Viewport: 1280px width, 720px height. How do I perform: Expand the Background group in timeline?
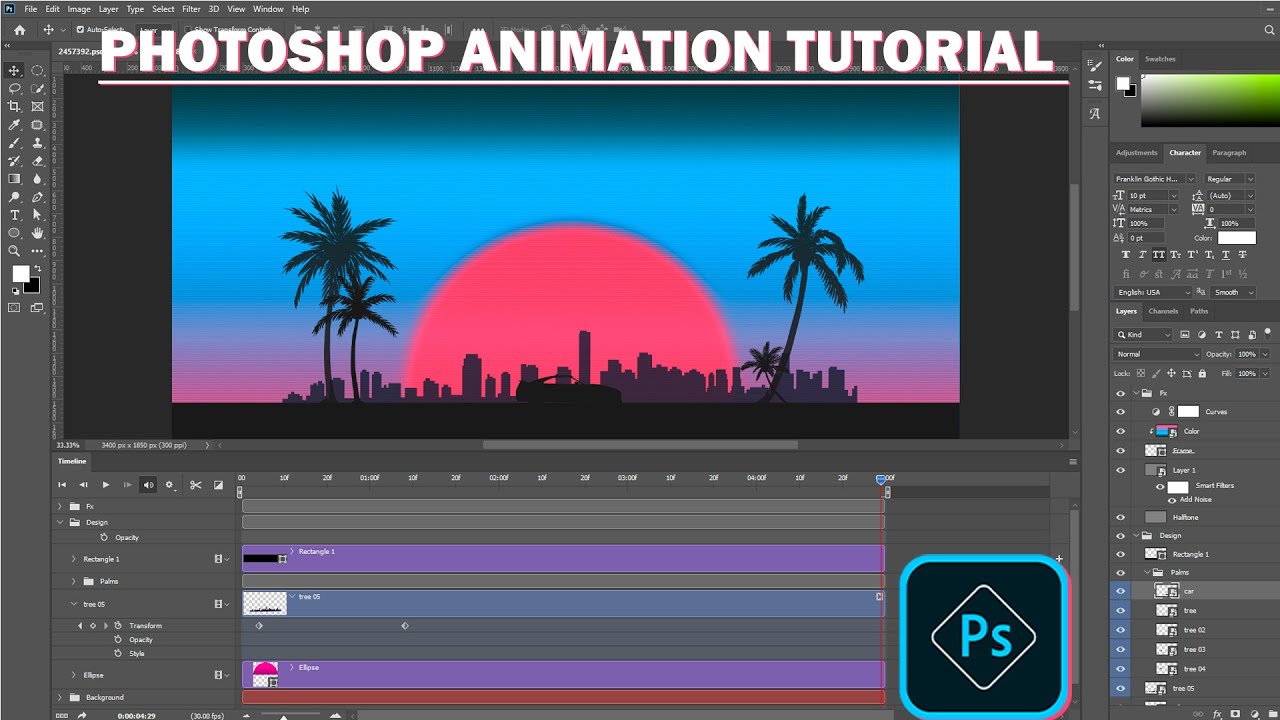(60, 698)
